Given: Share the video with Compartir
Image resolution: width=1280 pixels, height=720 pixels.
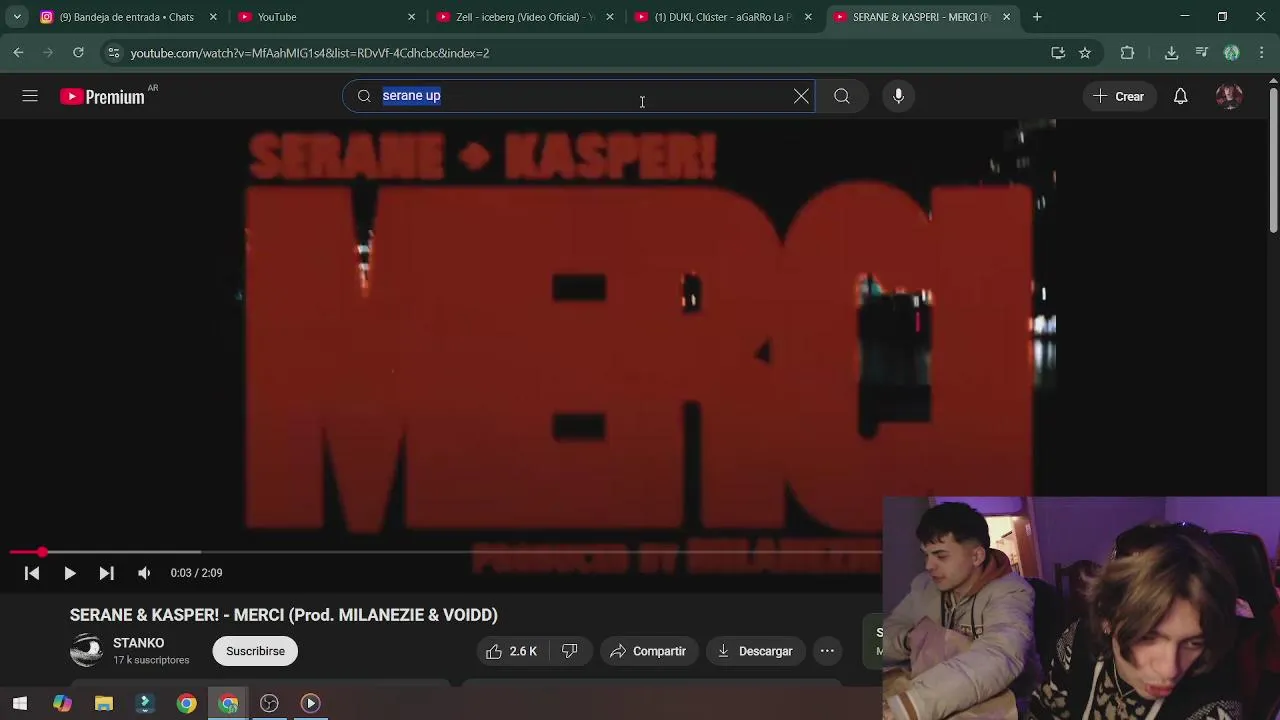Looking at the screenshot, I should pos(648,651).
